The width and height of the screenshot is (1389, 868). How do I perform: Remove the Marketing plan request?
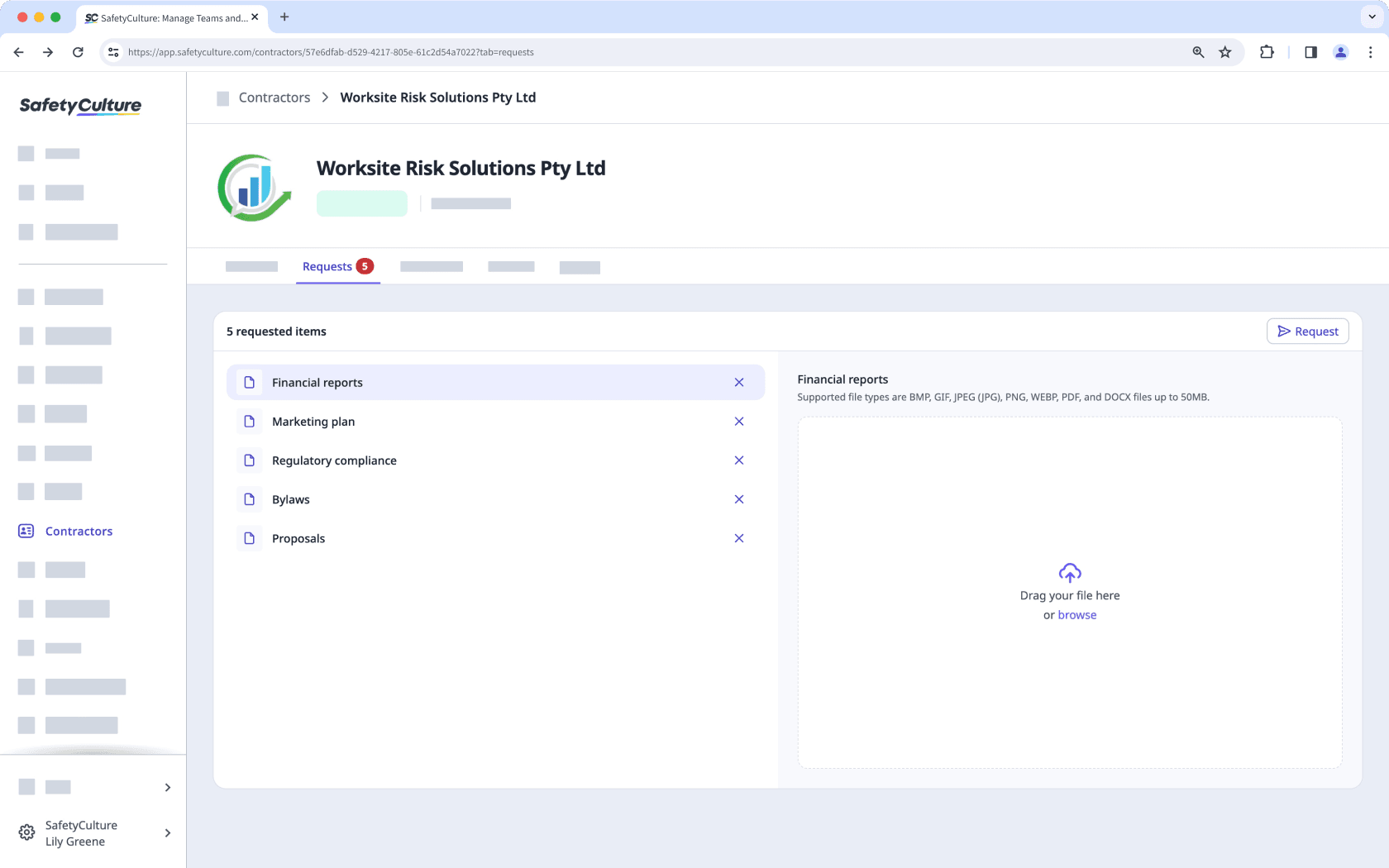coord(738,422)
